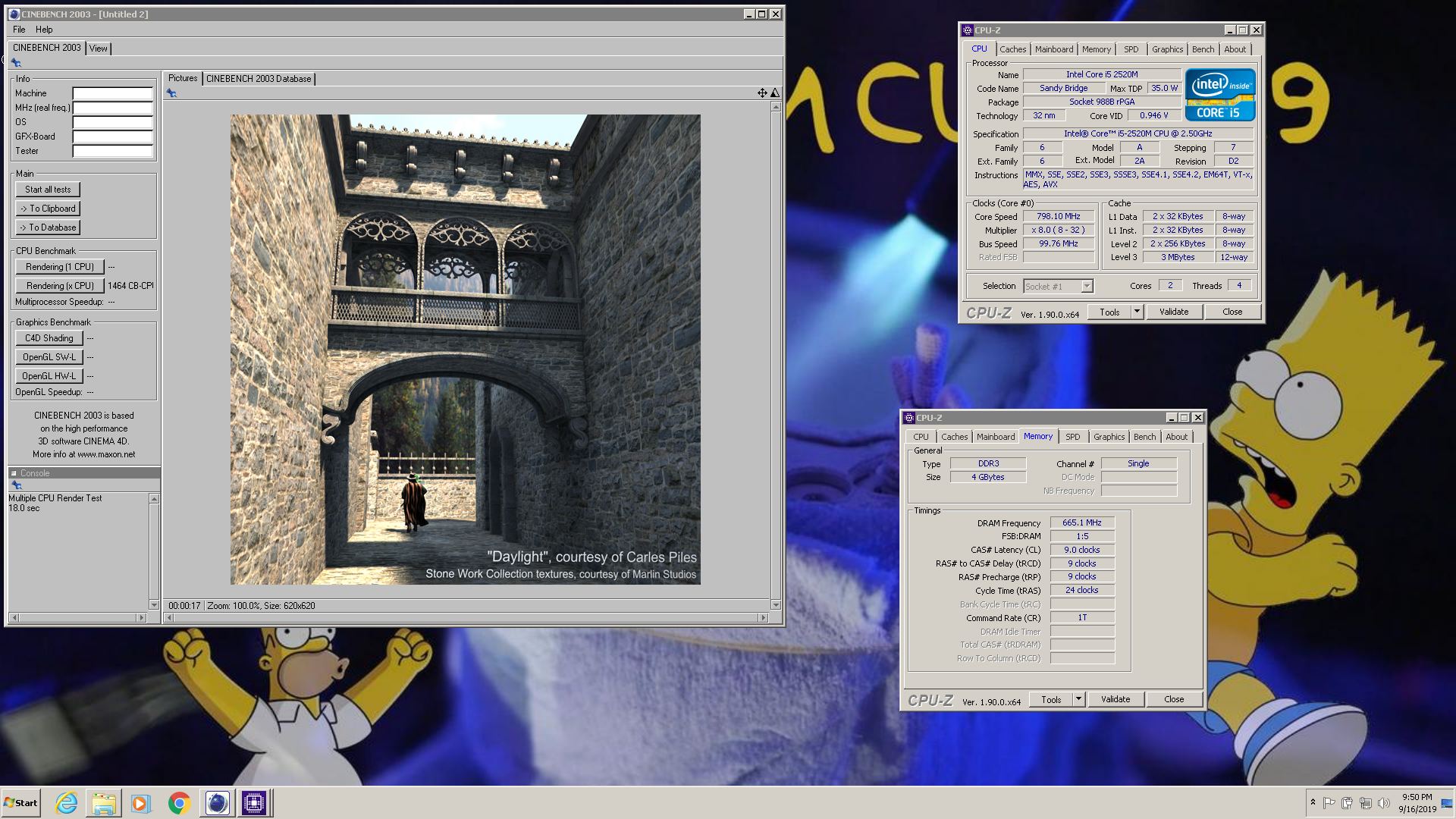The width and height of the screenshot is (1456, 819).
Task: Click the show desktop icon beside the clock
Action: tap(1447, 803)
